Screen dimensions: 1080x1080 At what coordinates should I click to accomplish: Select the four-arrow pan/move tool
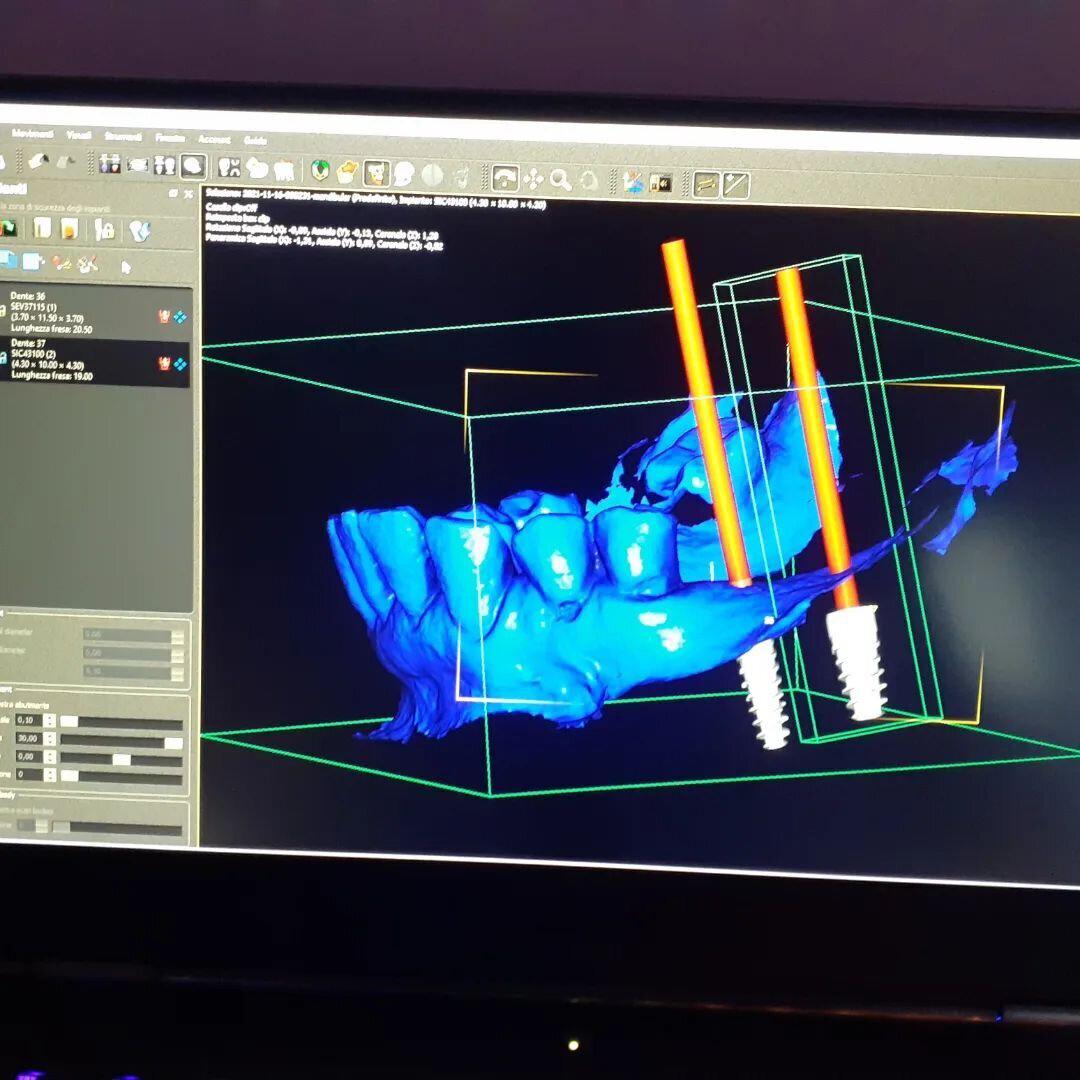point(533,178)
